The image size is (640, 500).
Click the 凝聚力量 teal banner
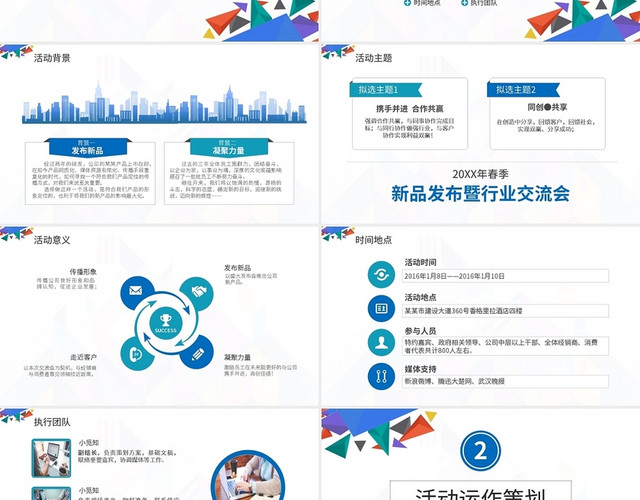click(229, 147)
